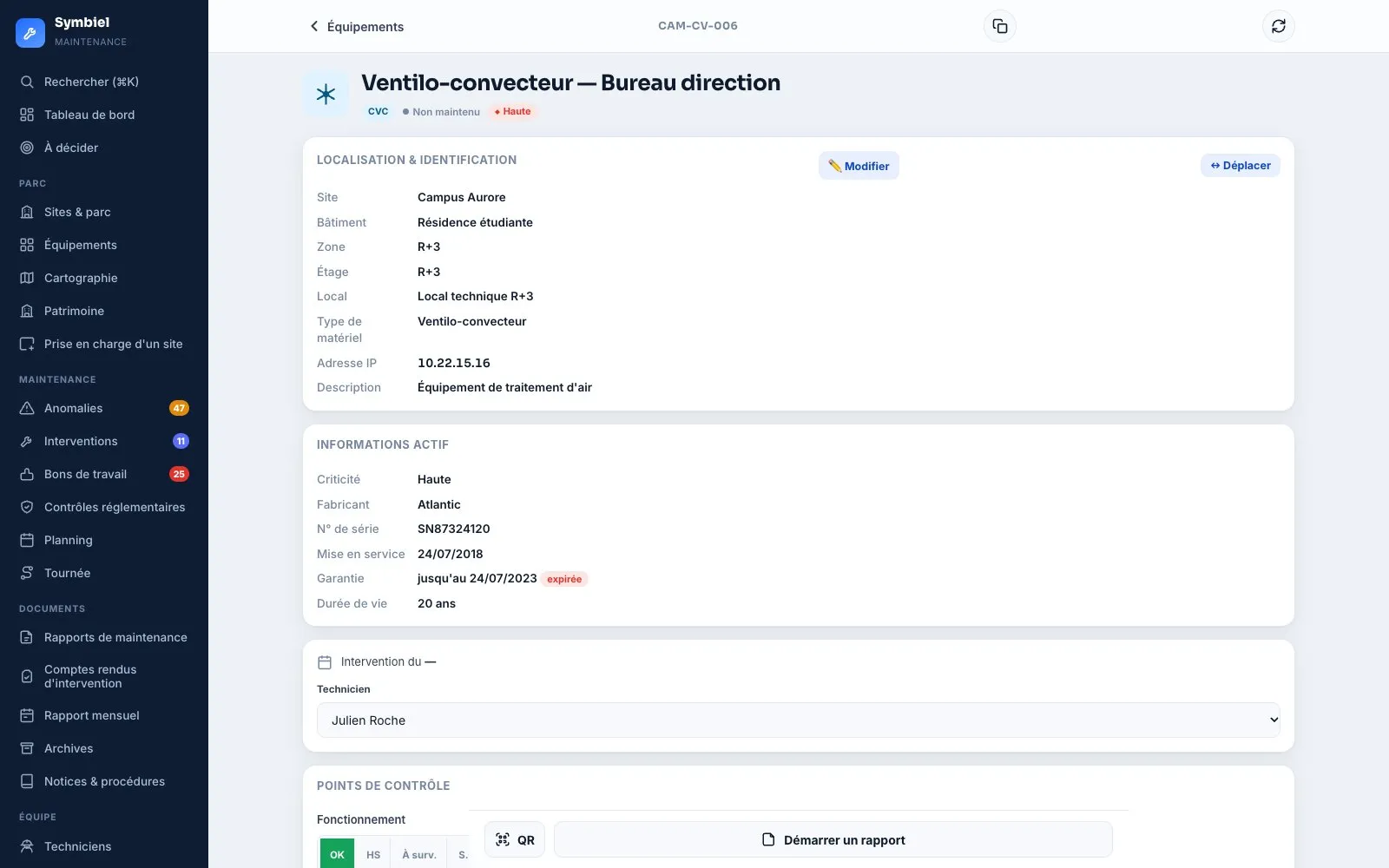
Task: Open the Technicien dropdown Julien Roche
Action: click(799, 720)
